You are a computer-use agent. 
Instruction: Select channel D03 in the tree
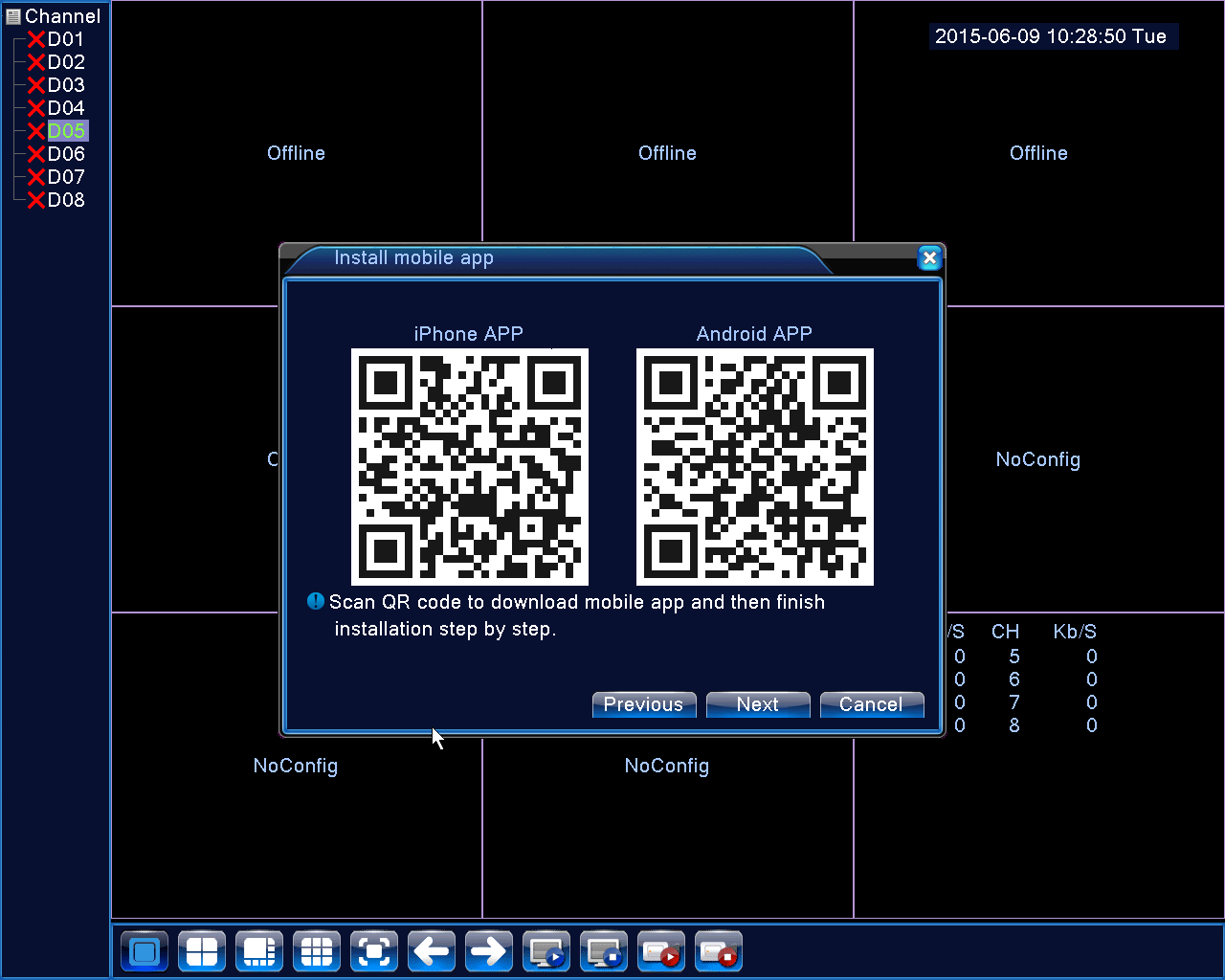pos(66,85)
